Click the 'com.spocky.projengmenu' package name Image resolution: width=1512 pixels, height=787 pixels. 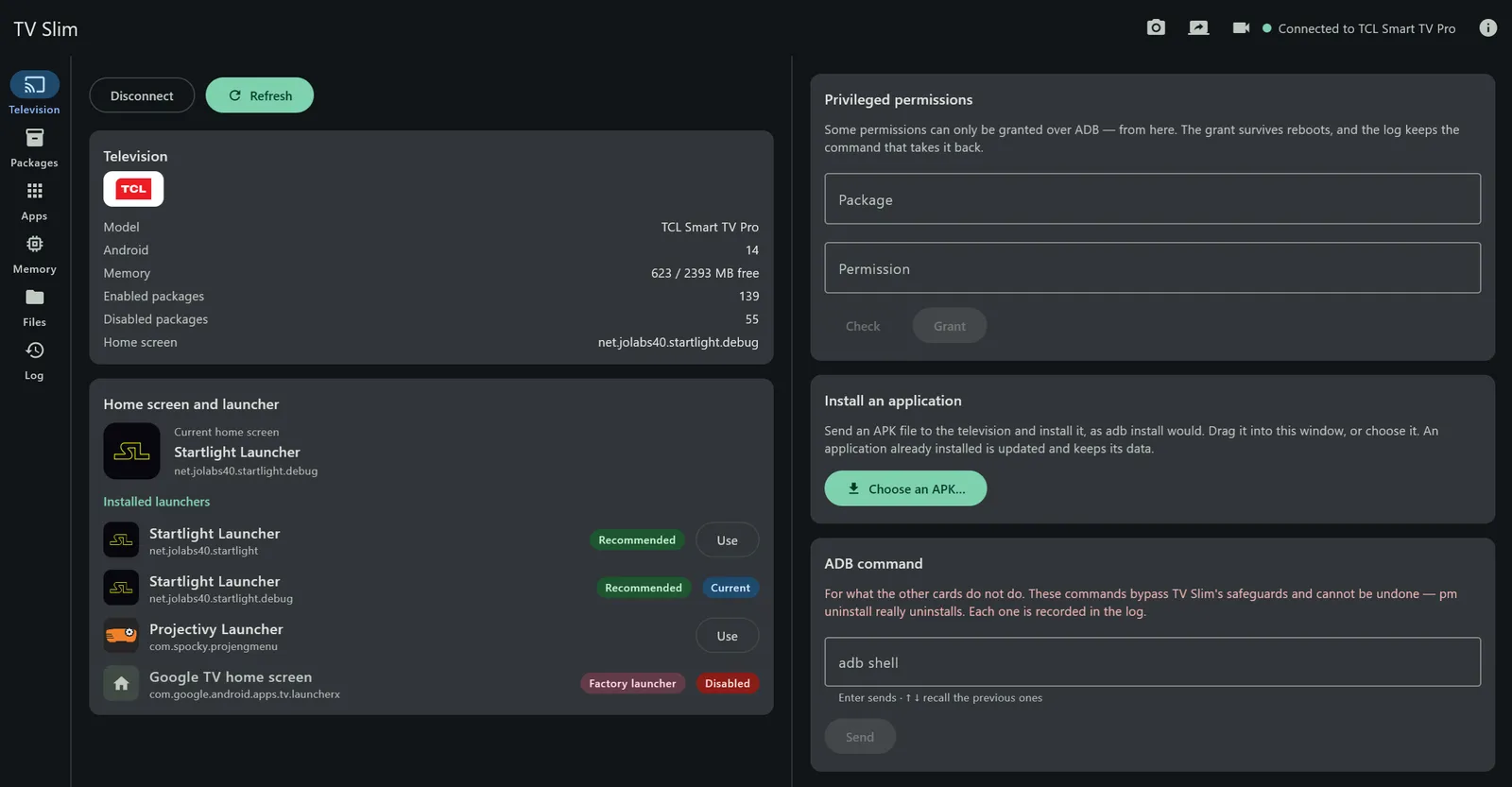(x=214, y=646)
